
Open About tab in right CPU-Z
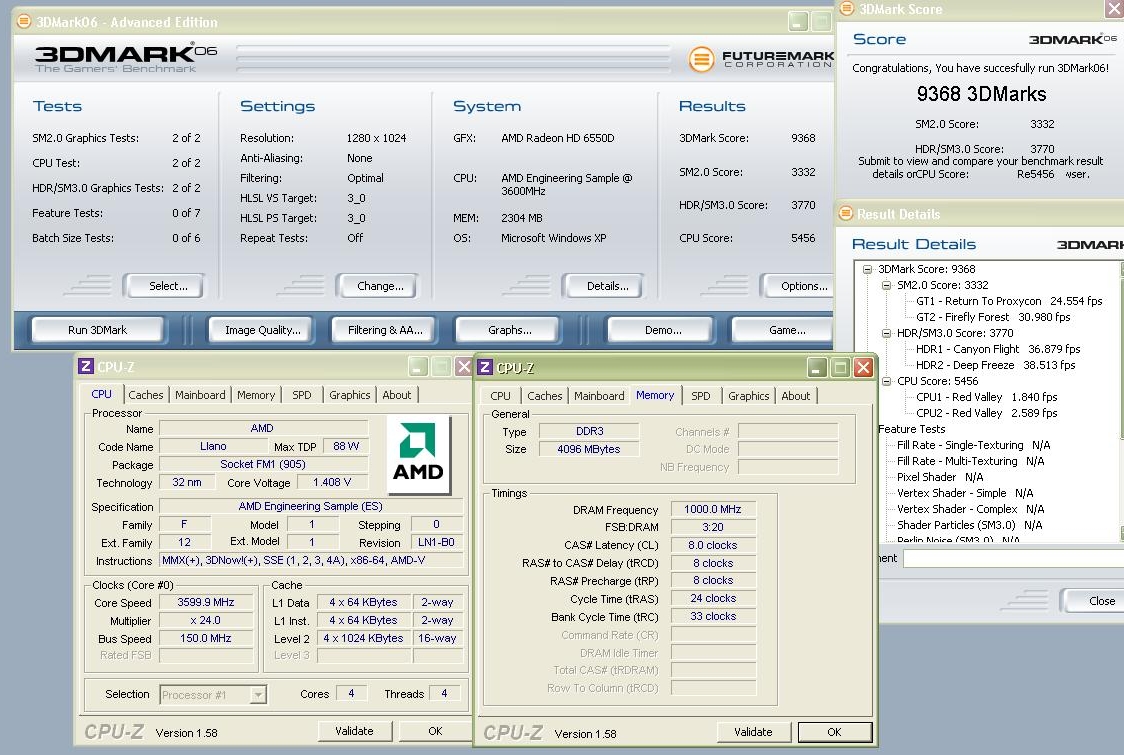(796, 396)
